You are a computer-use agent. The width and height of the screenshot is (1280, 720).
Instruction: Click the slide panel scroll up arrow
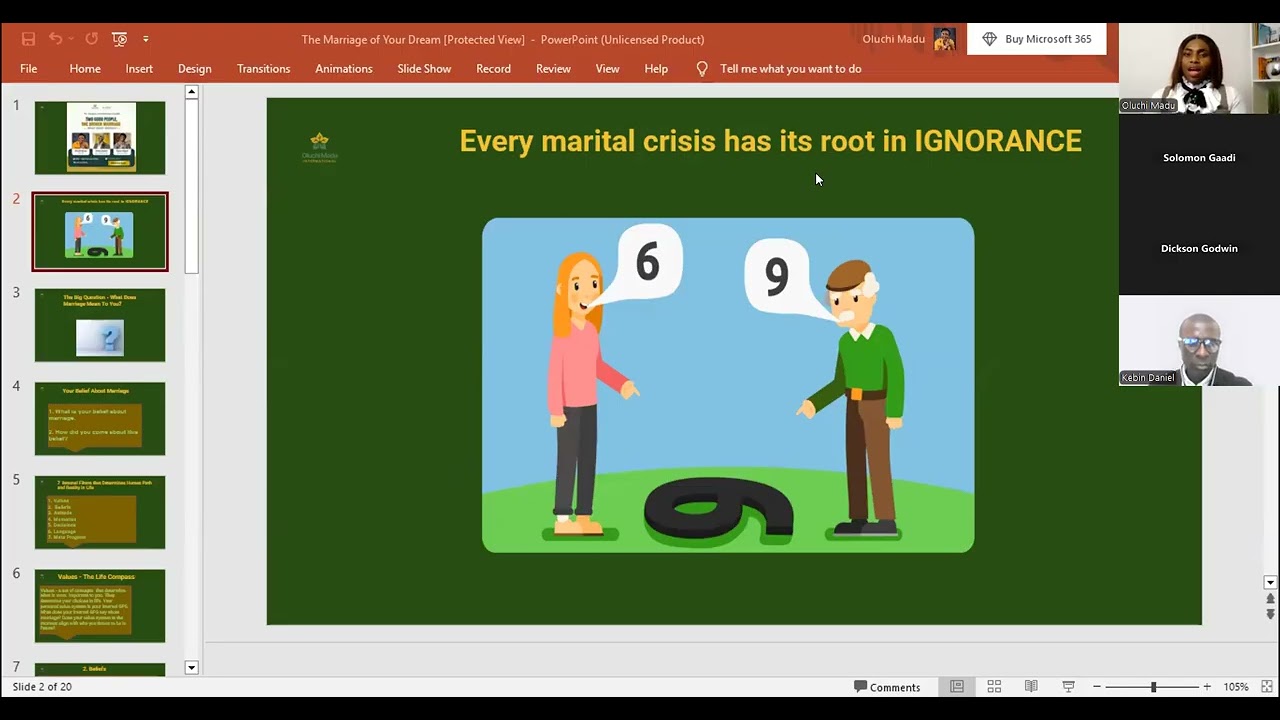192,92
